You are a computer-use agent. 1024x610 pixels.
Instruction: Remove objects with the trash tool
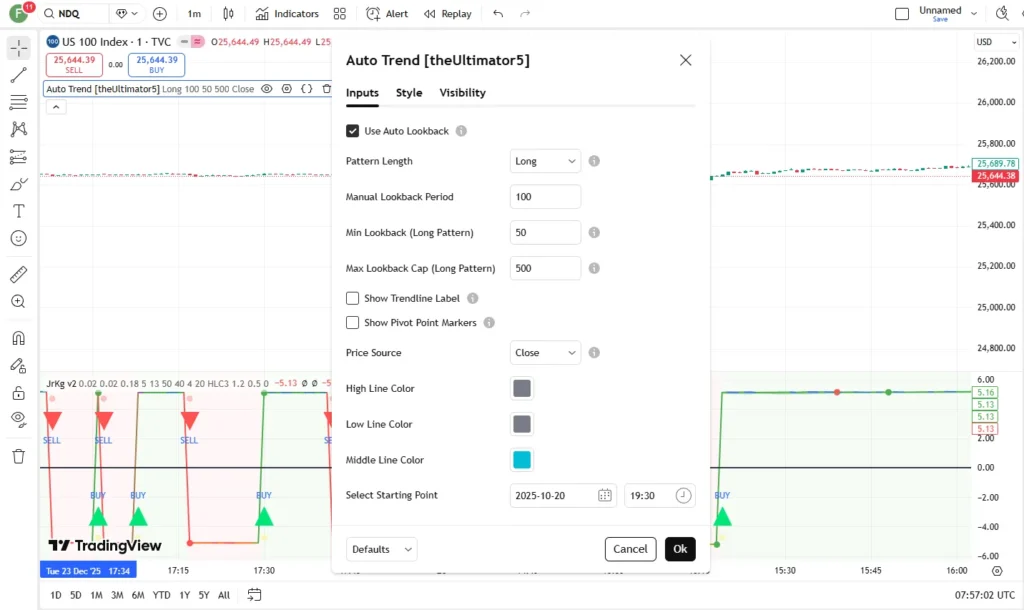18,456
